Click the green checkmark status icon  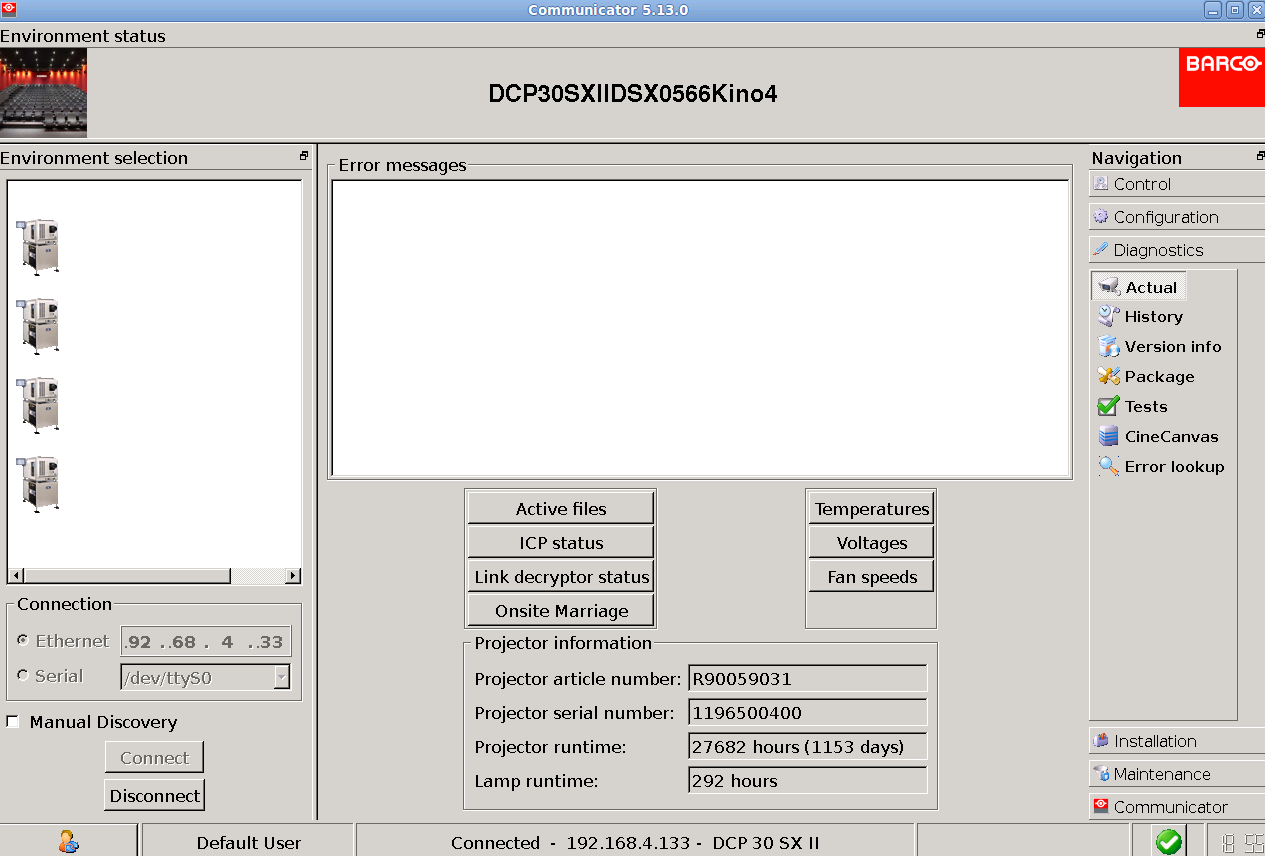click(x=1168, y=842)
